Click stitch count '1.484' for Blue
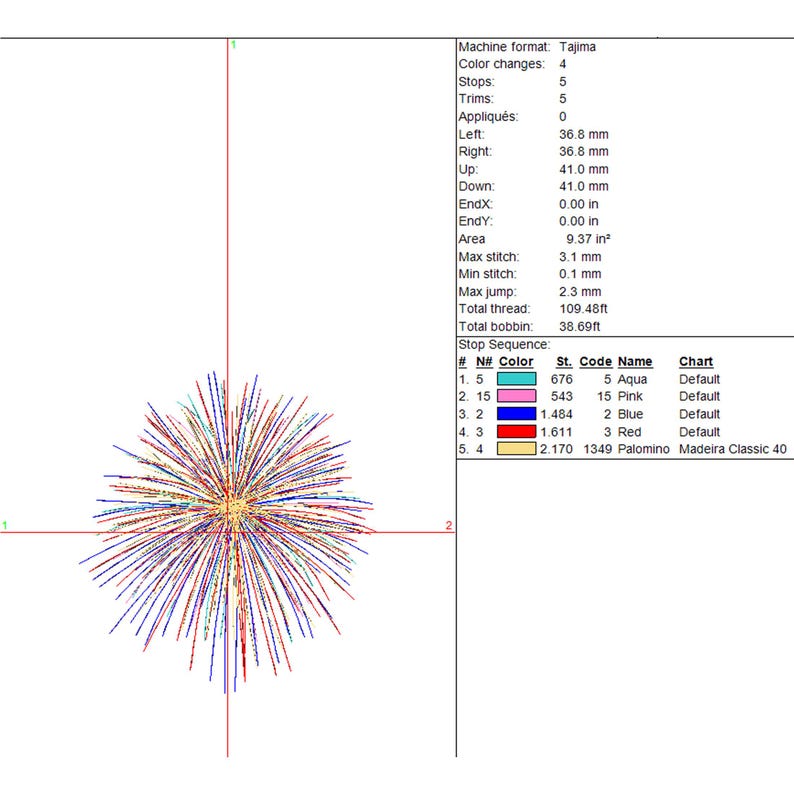Image resolution: width=794 pixels, height=794 pixels. coord(556,414)
